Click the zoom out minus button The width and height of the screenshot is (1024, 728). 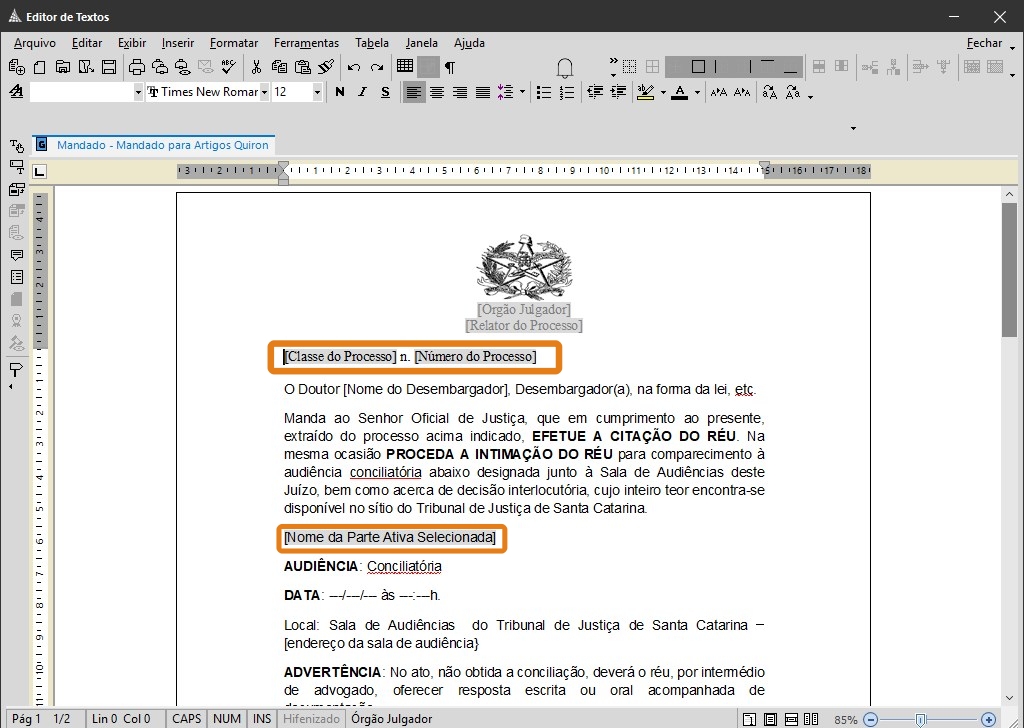[870, 720]
